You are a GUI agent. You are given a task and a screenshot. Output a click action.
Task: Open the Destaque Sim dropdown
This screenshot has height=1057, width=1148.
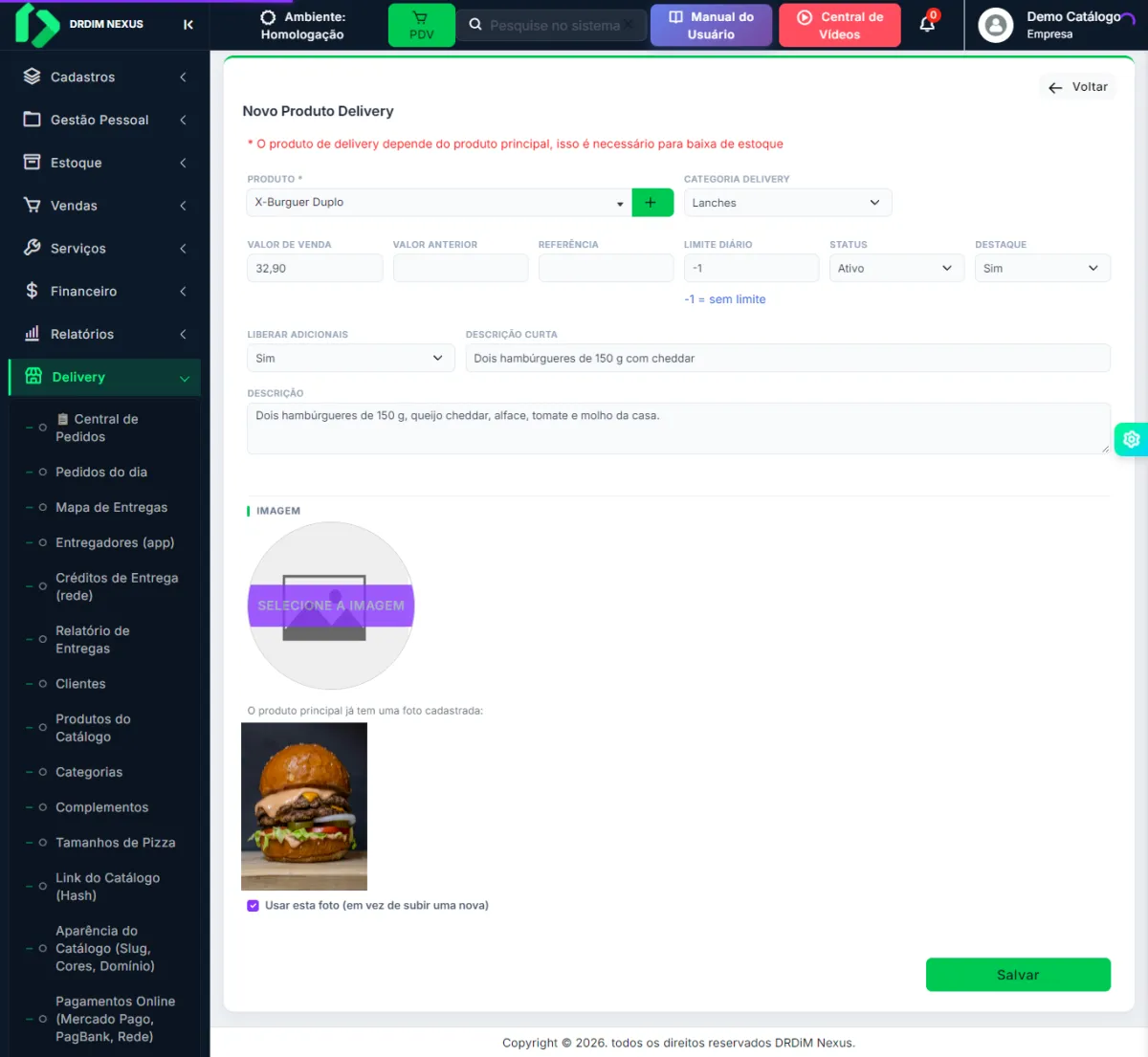pyautogui.click(x=1043, y=268)
